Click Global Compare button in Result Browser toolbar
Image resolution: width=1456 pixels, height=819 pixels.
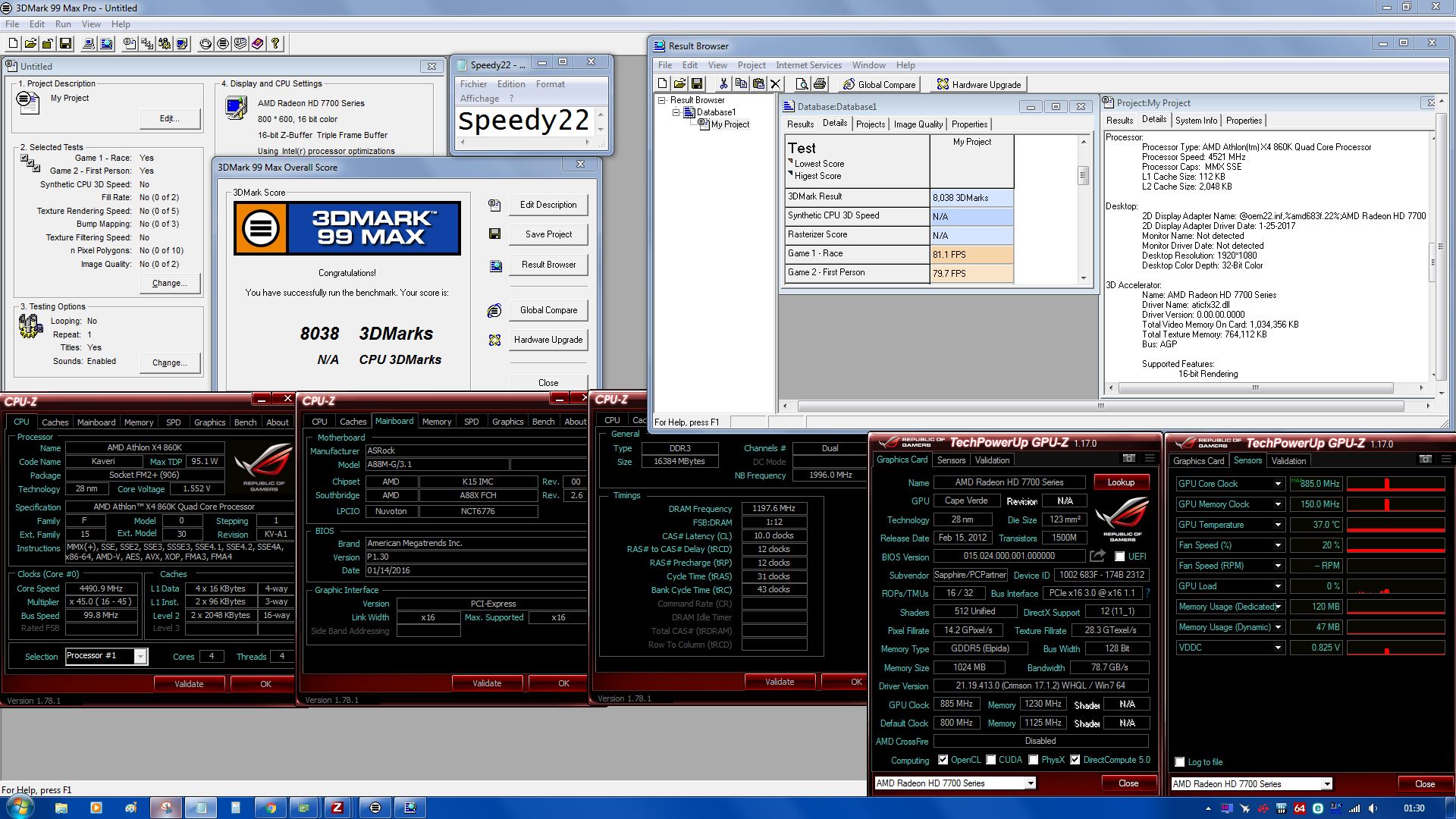[x=880, y=84]
